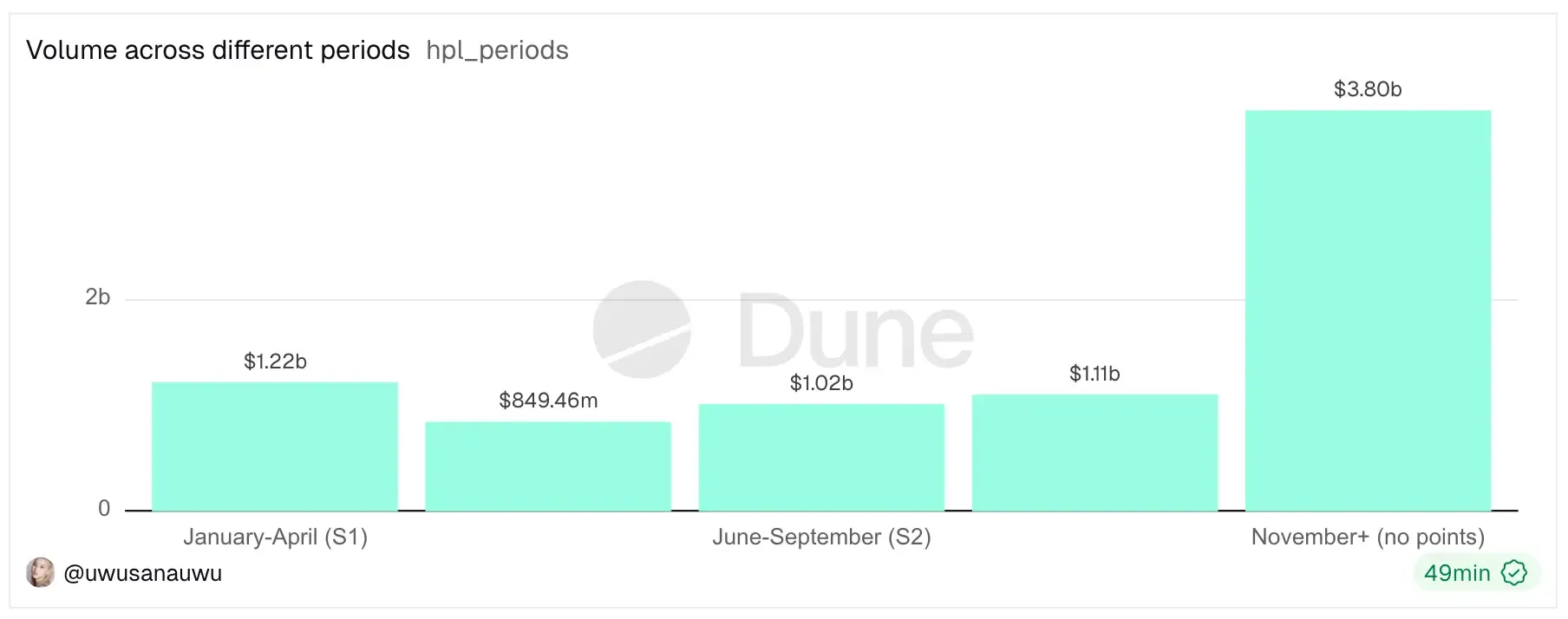Click the chart title 'Volume across different periods'
1568x619 pixels.
(218, 50)
